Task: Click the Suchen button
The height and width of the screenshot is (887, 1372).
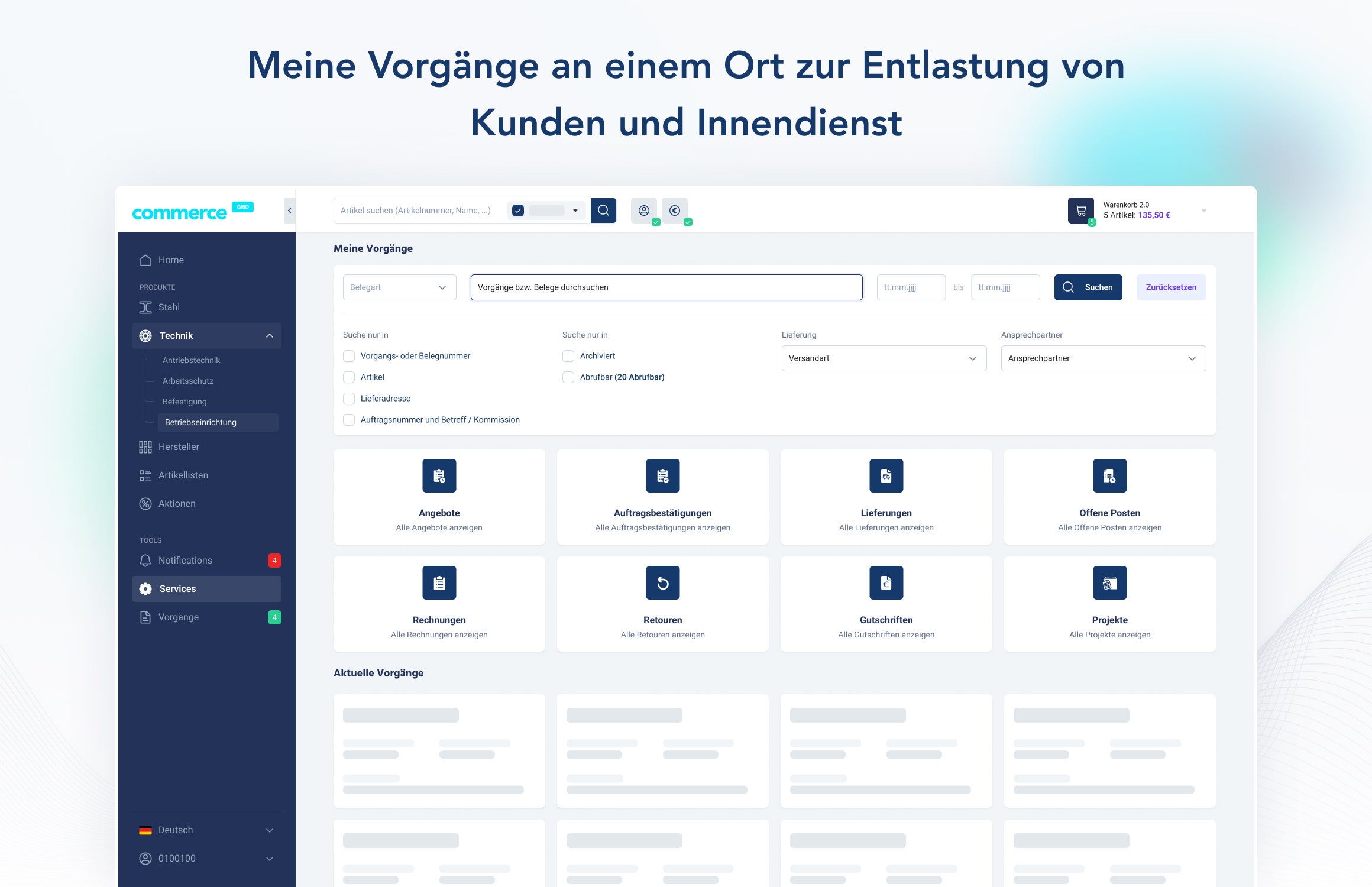Action: (1088, 287)
